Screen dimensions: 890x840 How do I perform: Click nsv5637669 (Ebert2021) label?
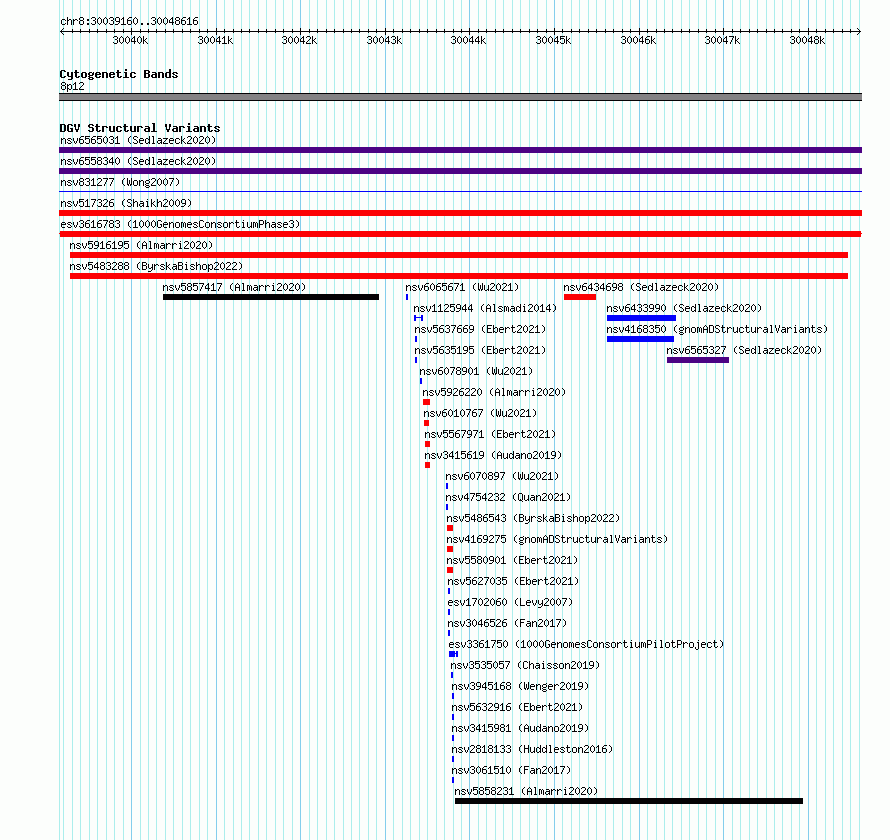pos(480,329)
